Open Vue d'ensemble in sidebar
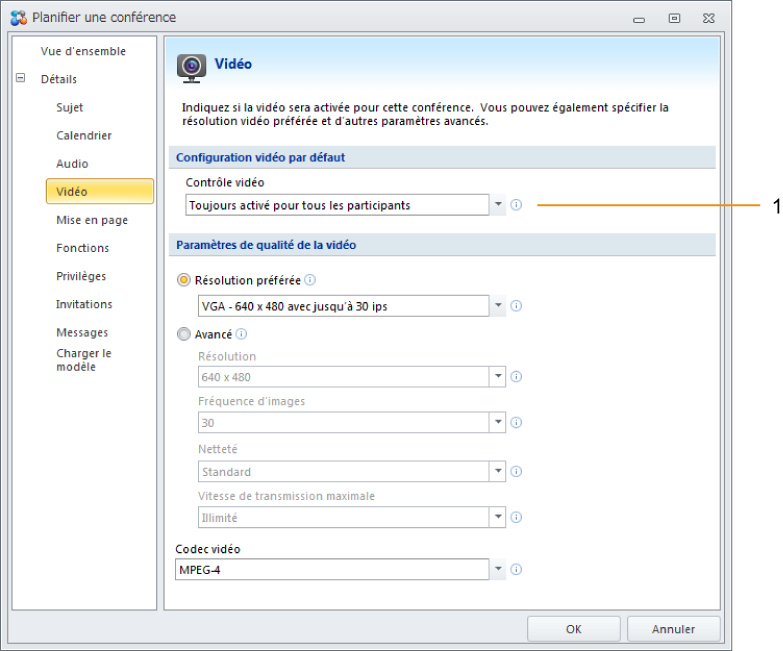Viewport: 783px width, 651px height. (x=83, y=51)
